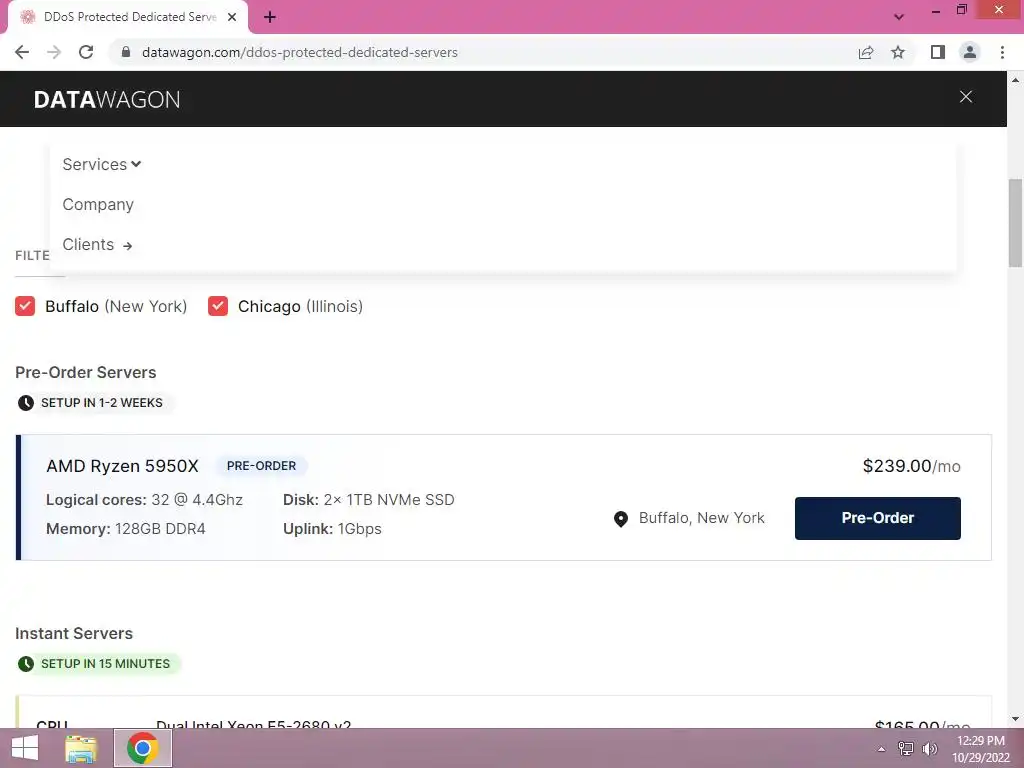Viewport: 1024px width, 768px height.
Task: Show hidden system tray icons
Action: pyautogui.click(x=881, y=749)
